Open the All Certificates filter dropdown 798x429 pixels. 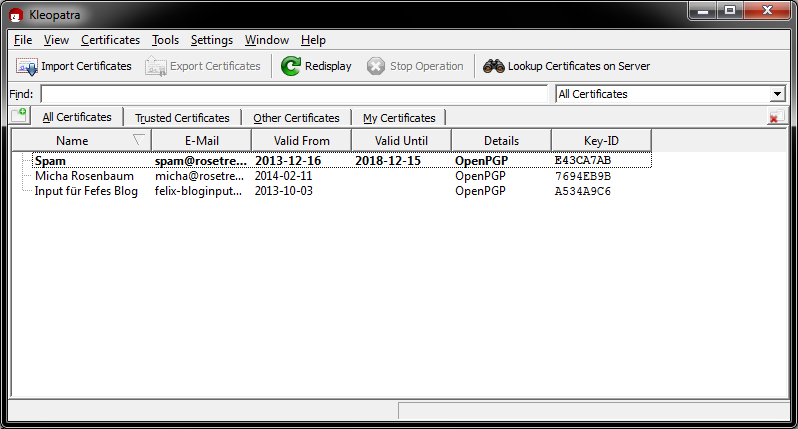point(777,94)
